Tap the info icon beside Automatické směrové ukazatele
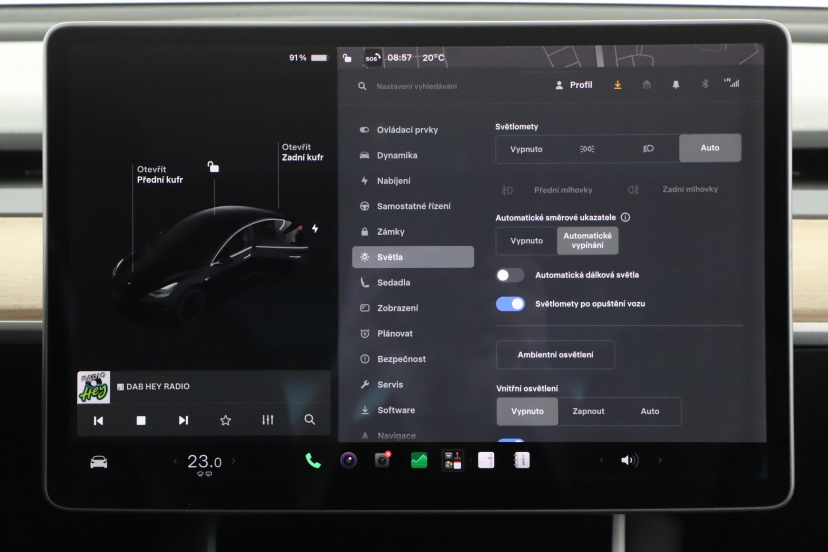The height and width of the screenshot is (552, 828). point(625,217)
